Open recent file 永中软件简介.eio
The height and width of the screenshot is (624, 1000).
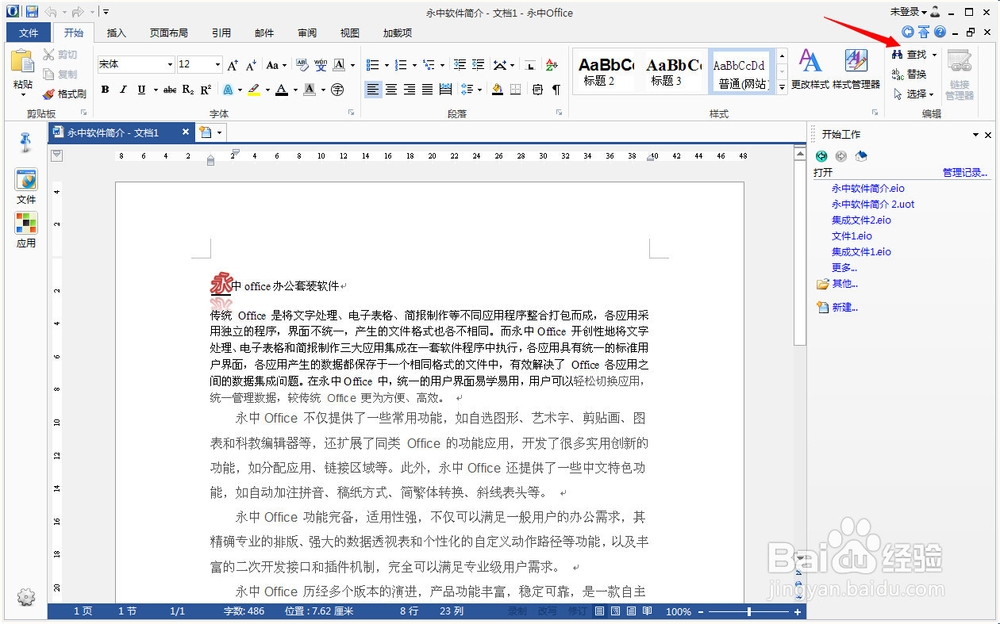click(868, 188)
